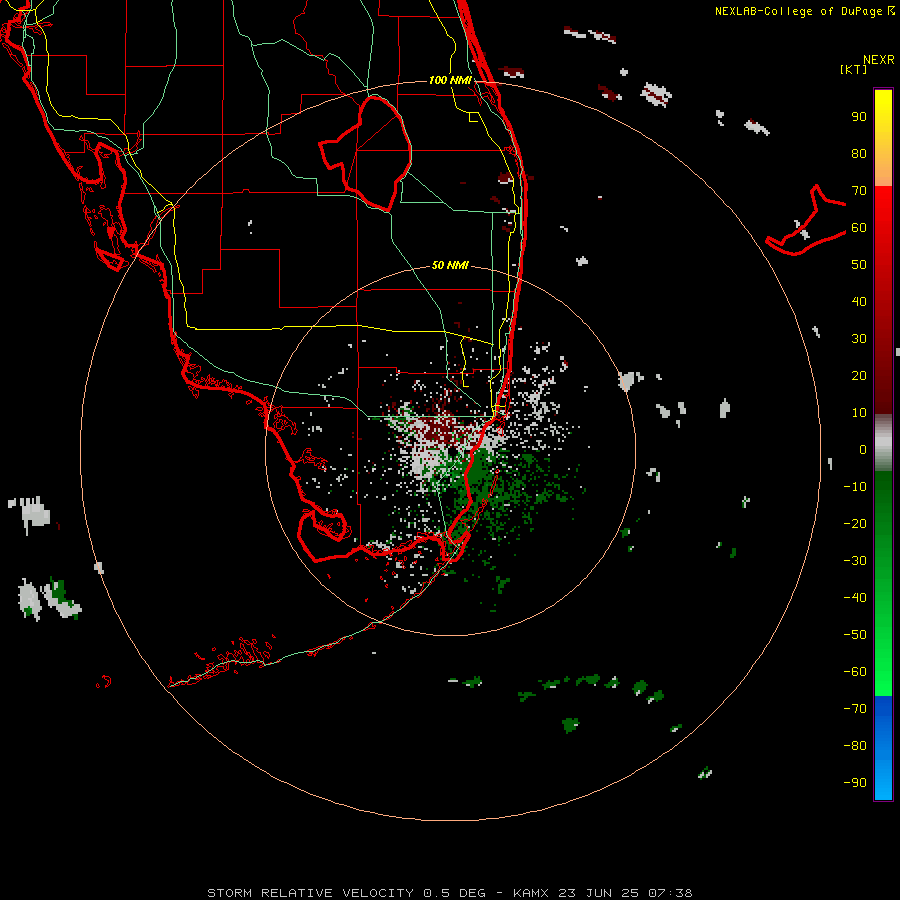900x900 pixels.
Task: Select the 50 NMI range ring label
Action: tap(450, 265)
